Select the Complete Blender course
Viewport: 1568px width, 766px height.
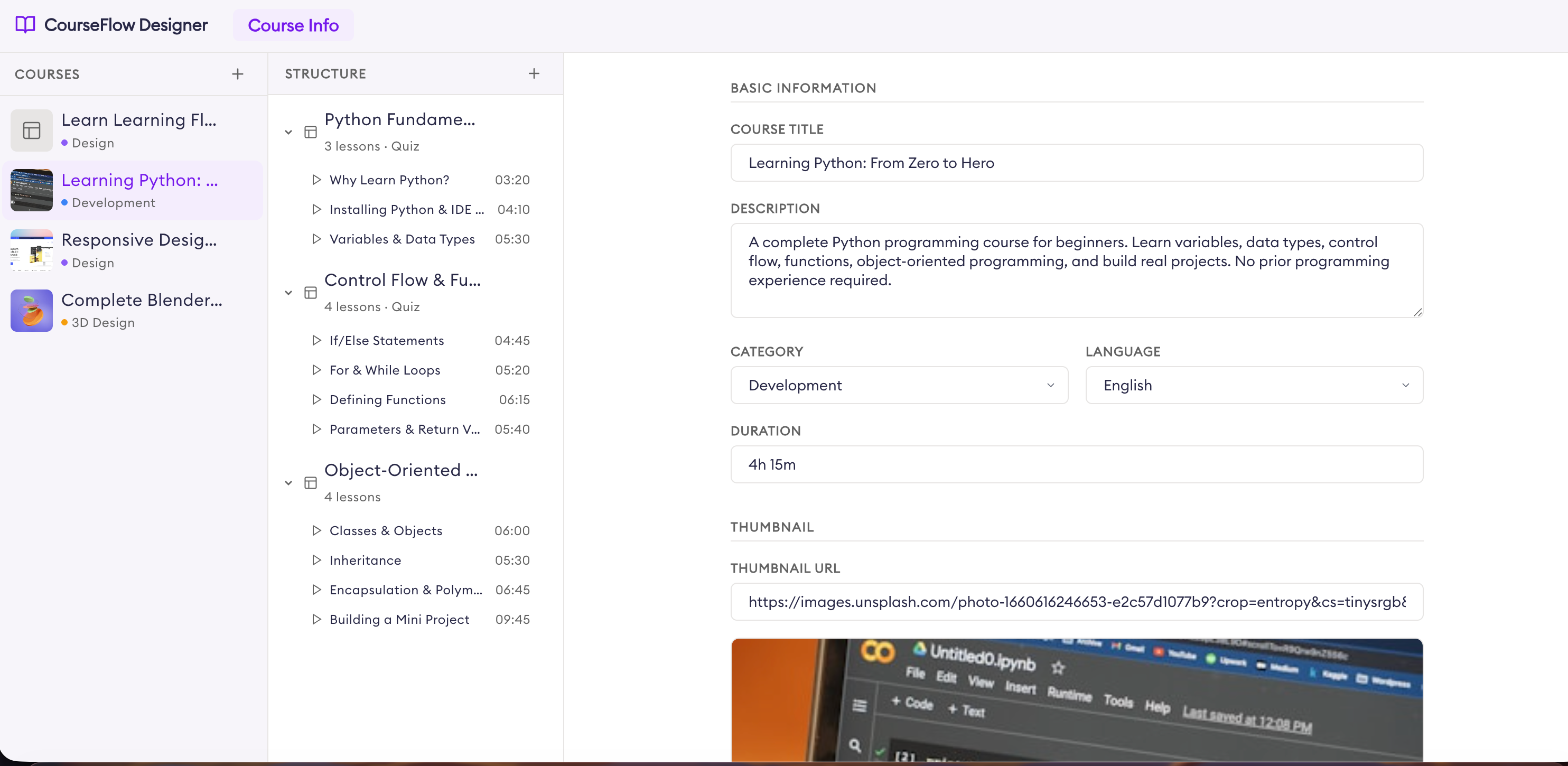141,310
